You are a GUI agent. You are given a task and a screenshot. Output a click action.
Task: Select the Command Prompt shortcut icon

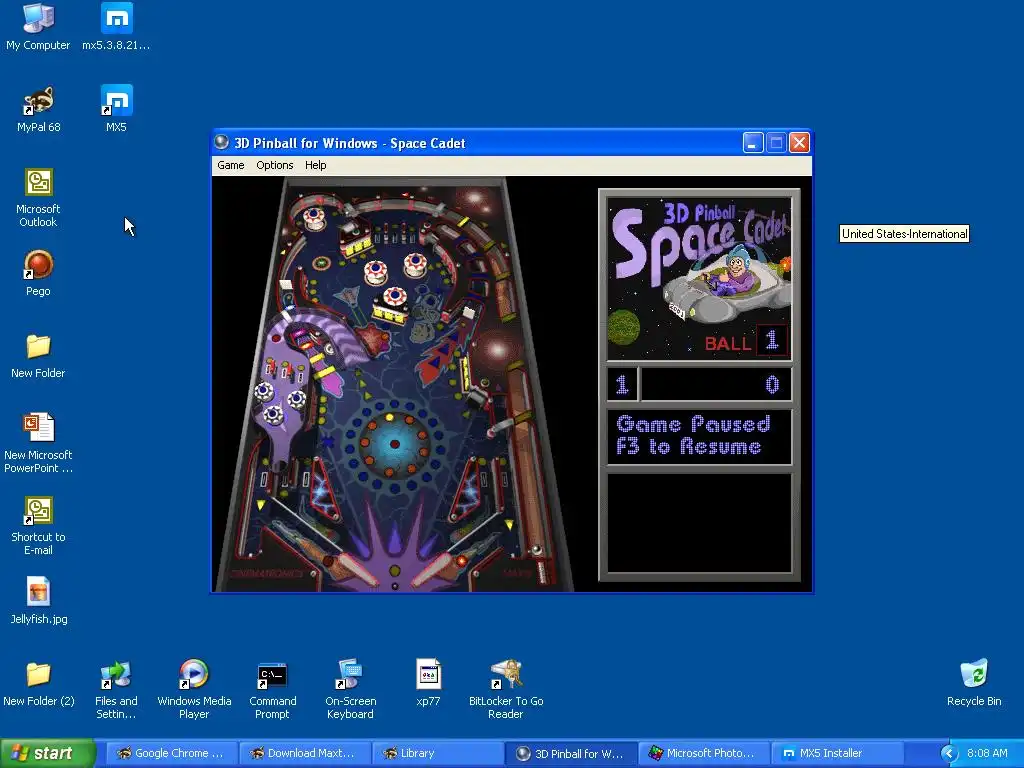coord(272,690)
